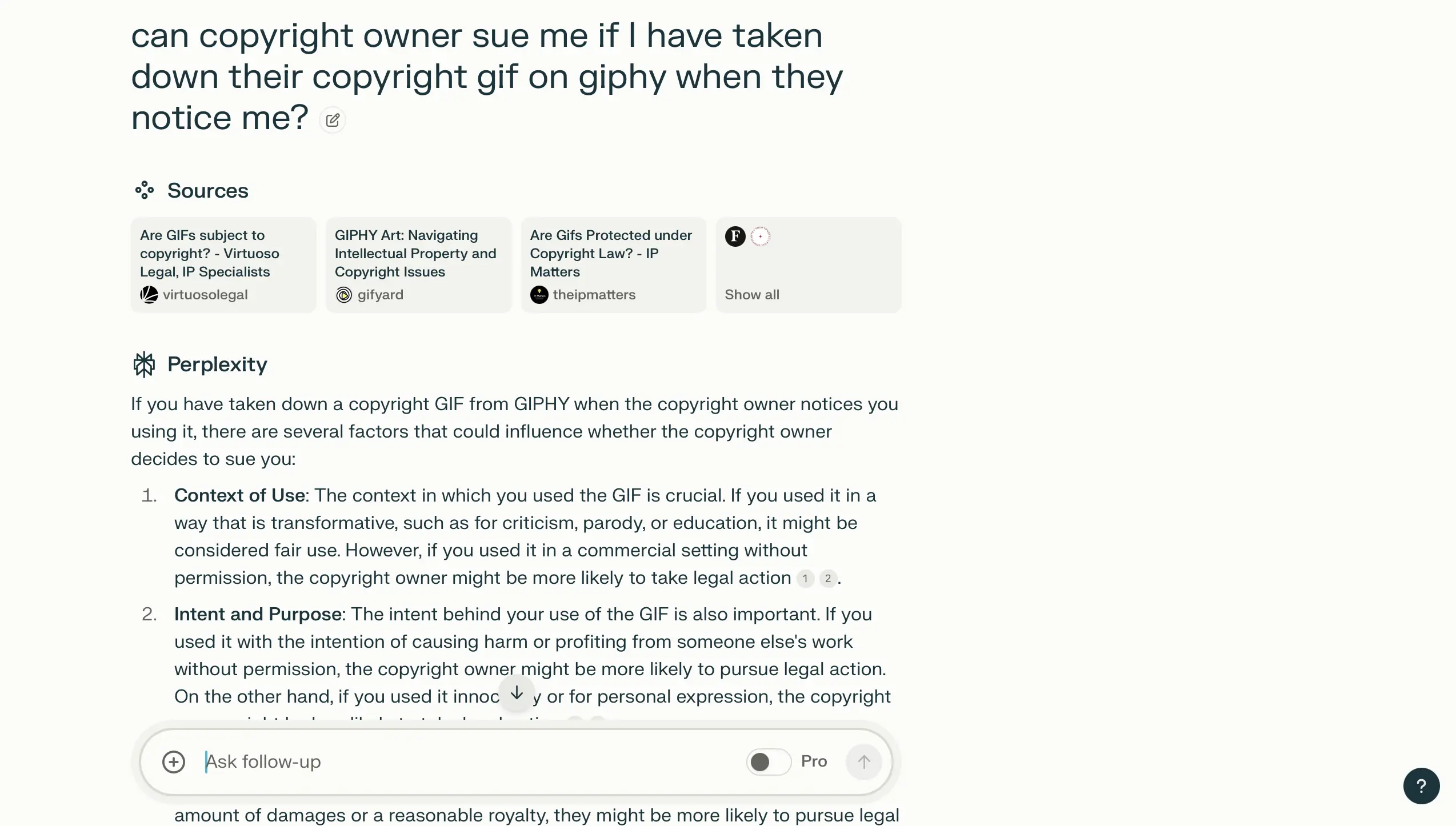Click the Ask follow-up input field
The width and height of the screenshot is (1456, 826).
(x=469, y=761)
